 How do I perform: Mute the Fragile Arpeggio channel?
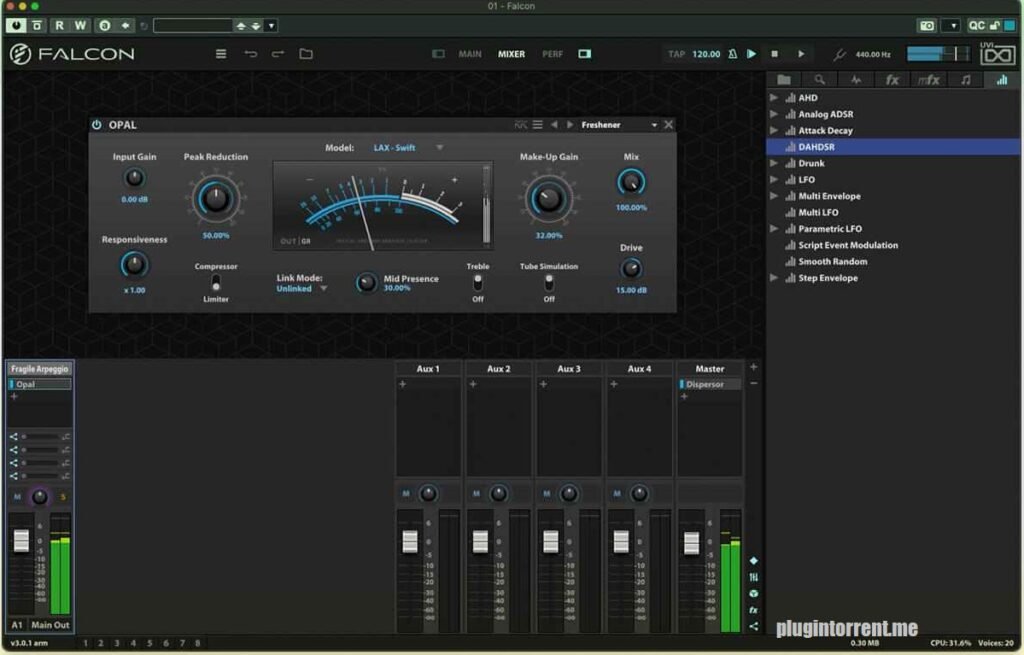coord(17,497)
